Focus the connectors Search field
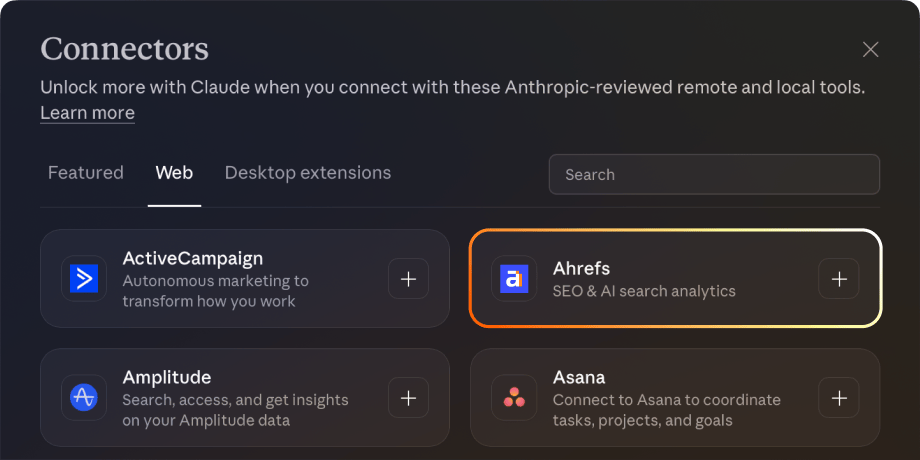 [x=714, y=174]
